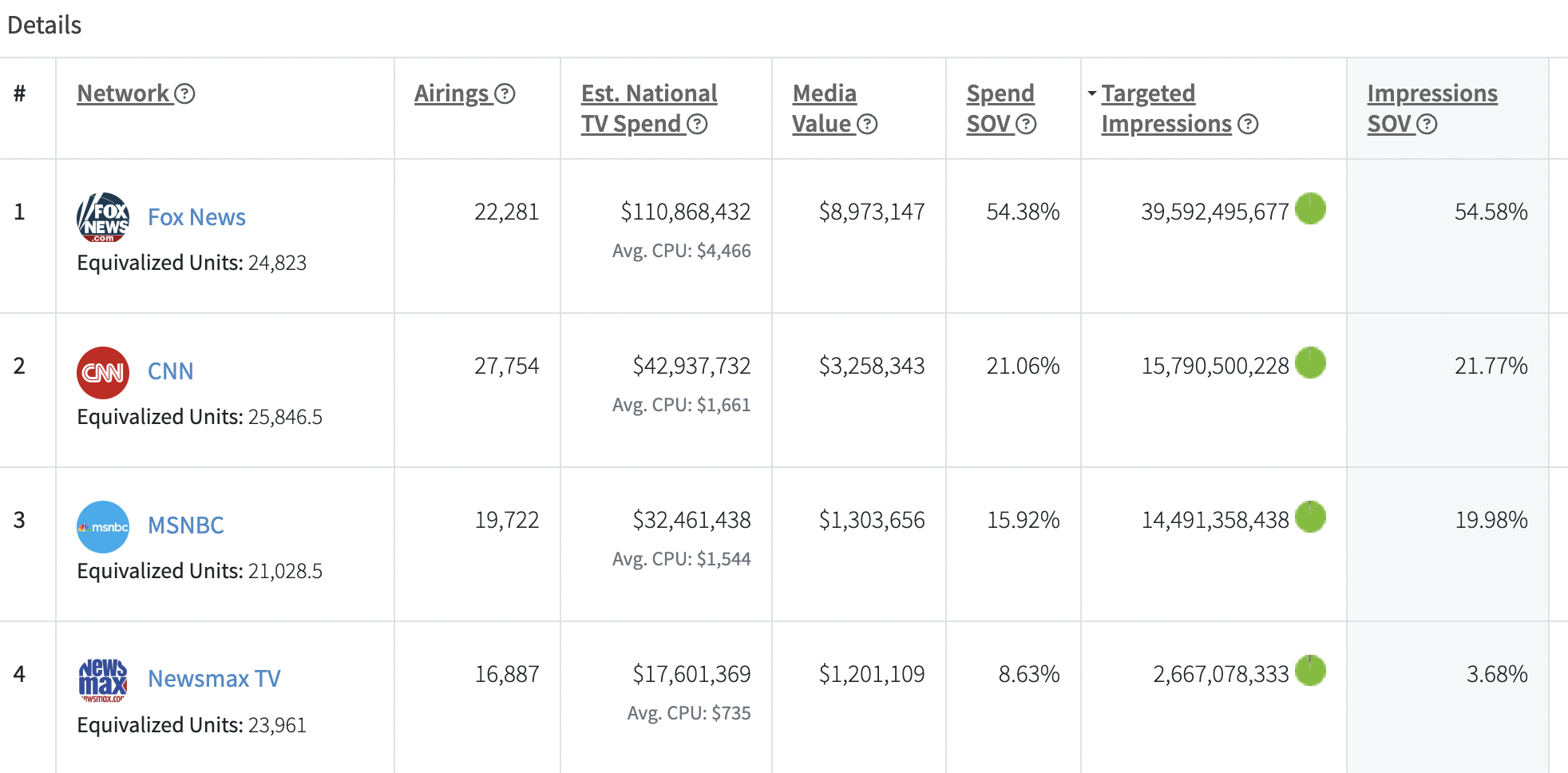Image resolution: width=1568 pixels, height=773 pixels.
Task: Click the Network column help icon
Action: point(184,94)
